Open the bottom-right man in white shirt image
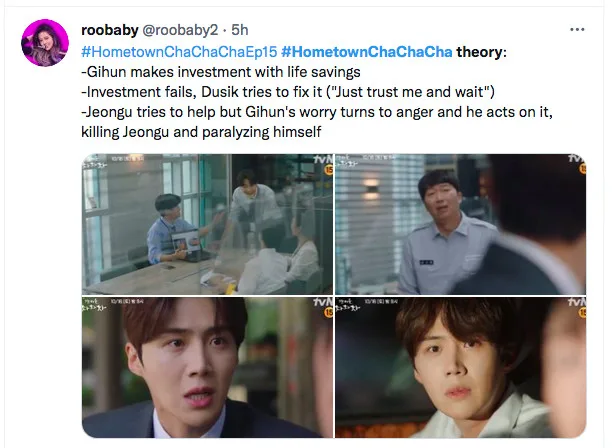Viewport: 612px width, 448px height. pyautogui.click(x=461, y=367)
